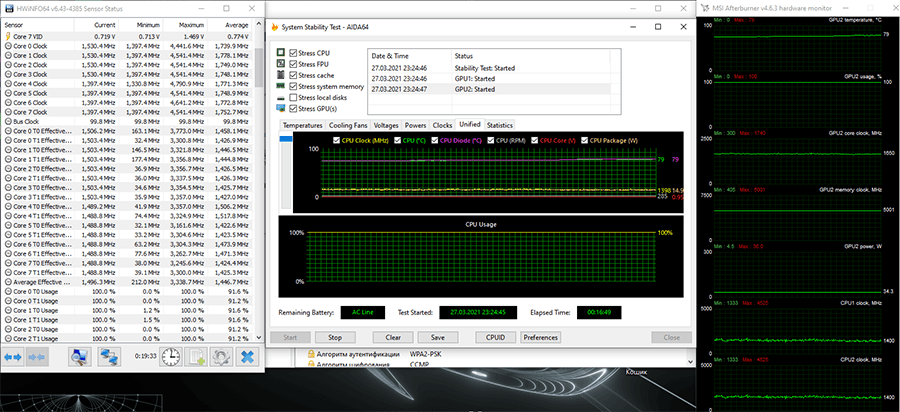Stop the stability test

pyautogui.click(x=335, y=337)
